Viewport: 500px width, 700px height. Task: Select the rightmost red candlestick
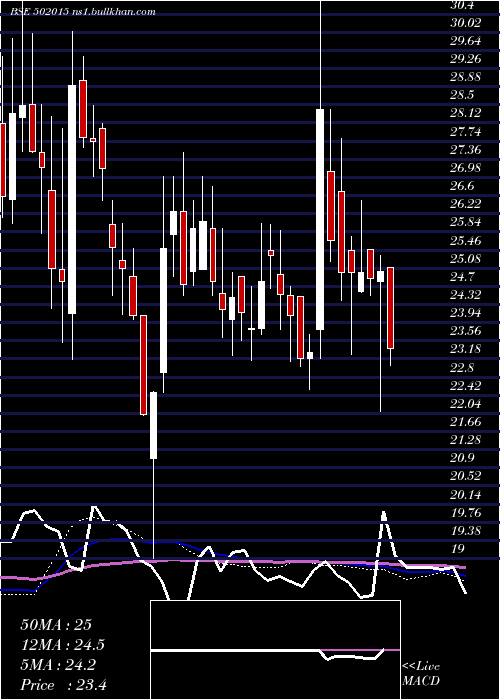point(391,308)
